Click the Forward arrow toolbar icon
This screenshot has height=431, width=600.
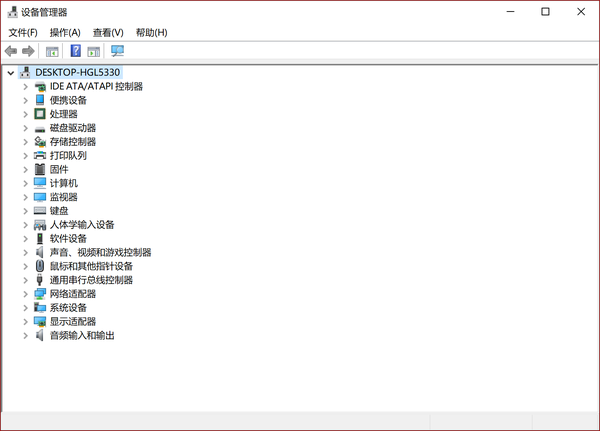28,51
